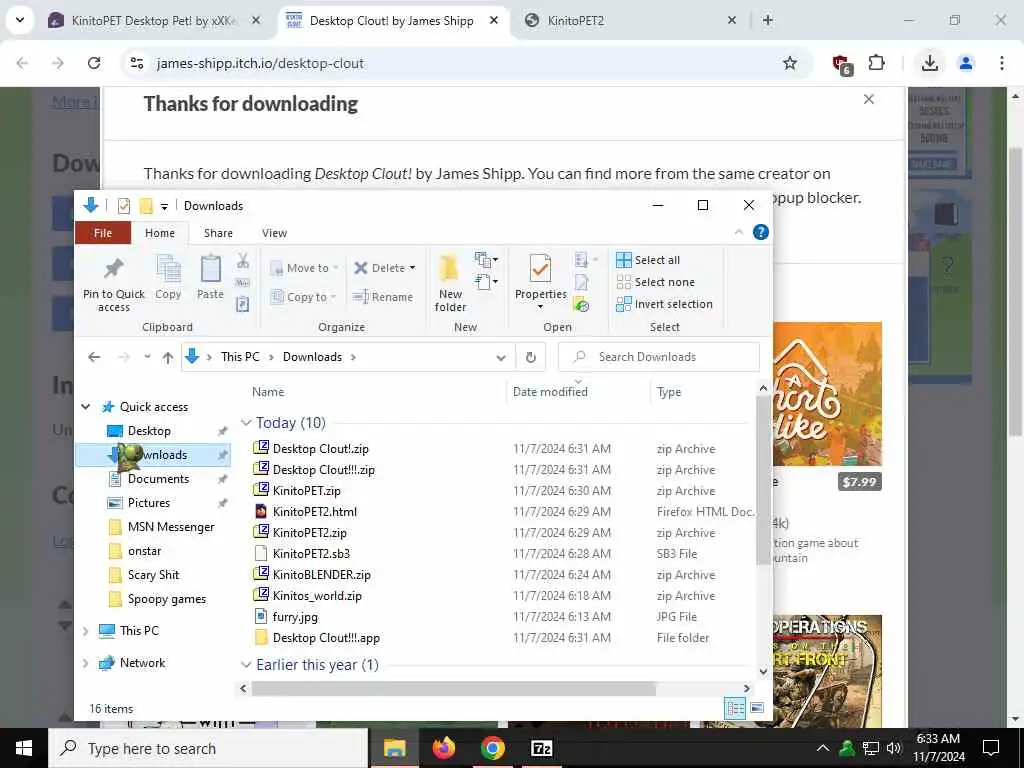1024x768 pixels.
Task: Click vertical scrollbar in file list
Action: click(x=763, y=480)
